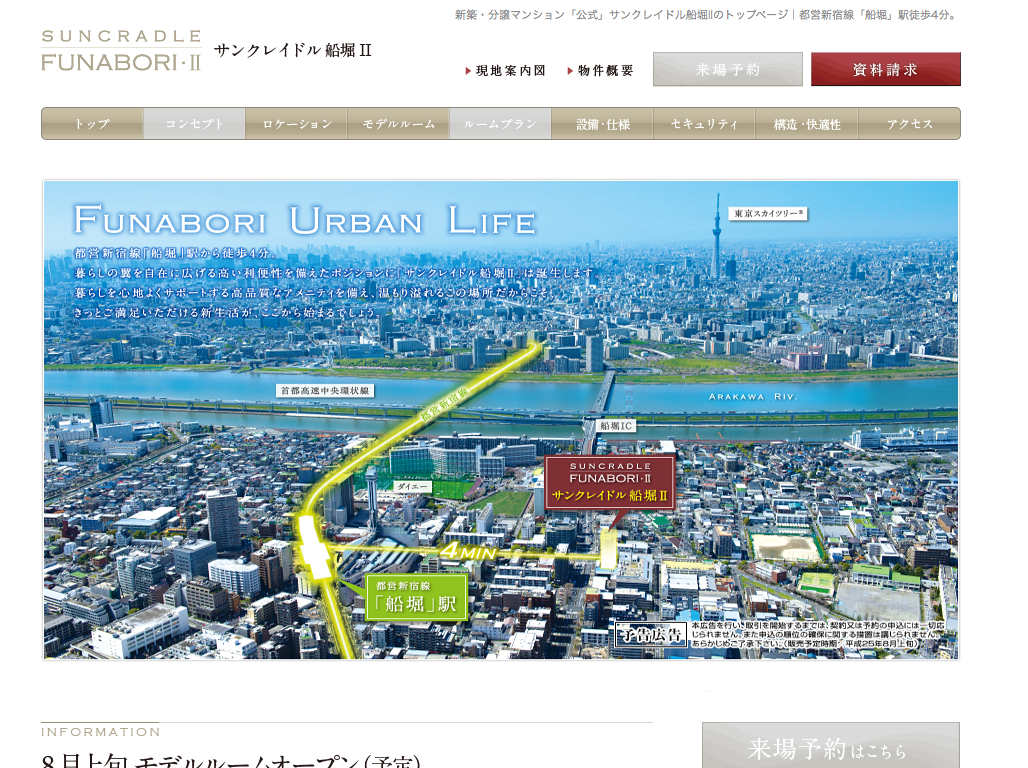Click the green 船堀駅 station label

416,597
